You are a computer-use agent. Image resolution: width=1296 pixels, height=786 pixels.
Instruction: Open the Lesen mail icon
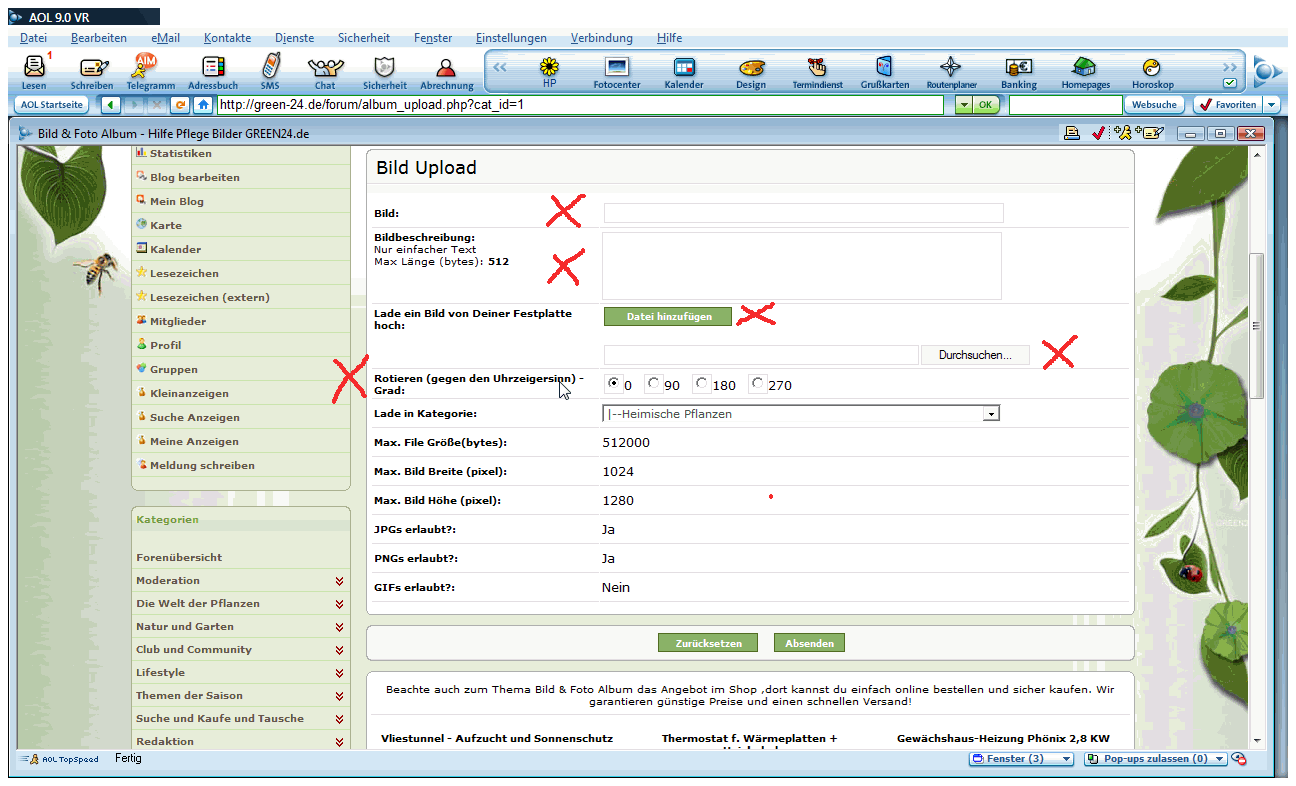(34, 68)
